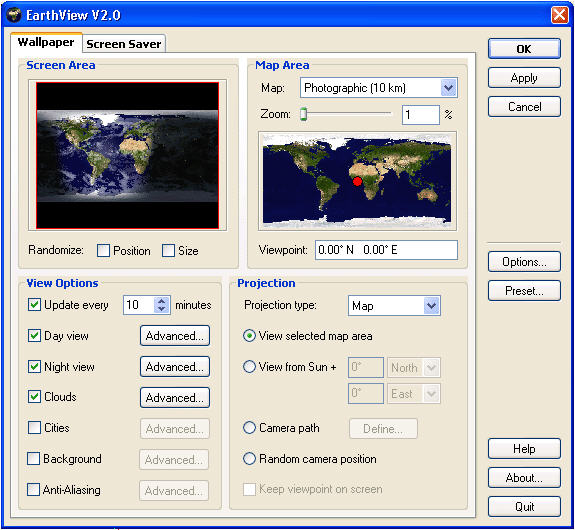This screenshot has height=530, width=575.
Task: Enable Randomize Position checkbox
Action: pos(103,251)
